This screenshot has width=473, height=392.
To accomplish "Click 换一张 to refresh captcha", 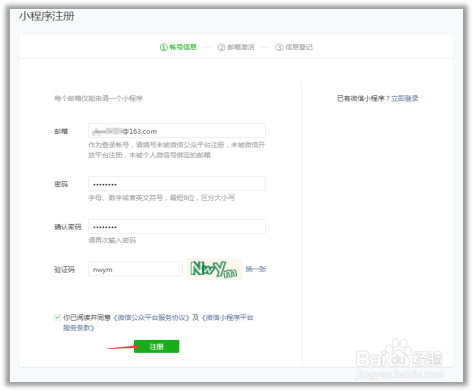I will (256, 269).
